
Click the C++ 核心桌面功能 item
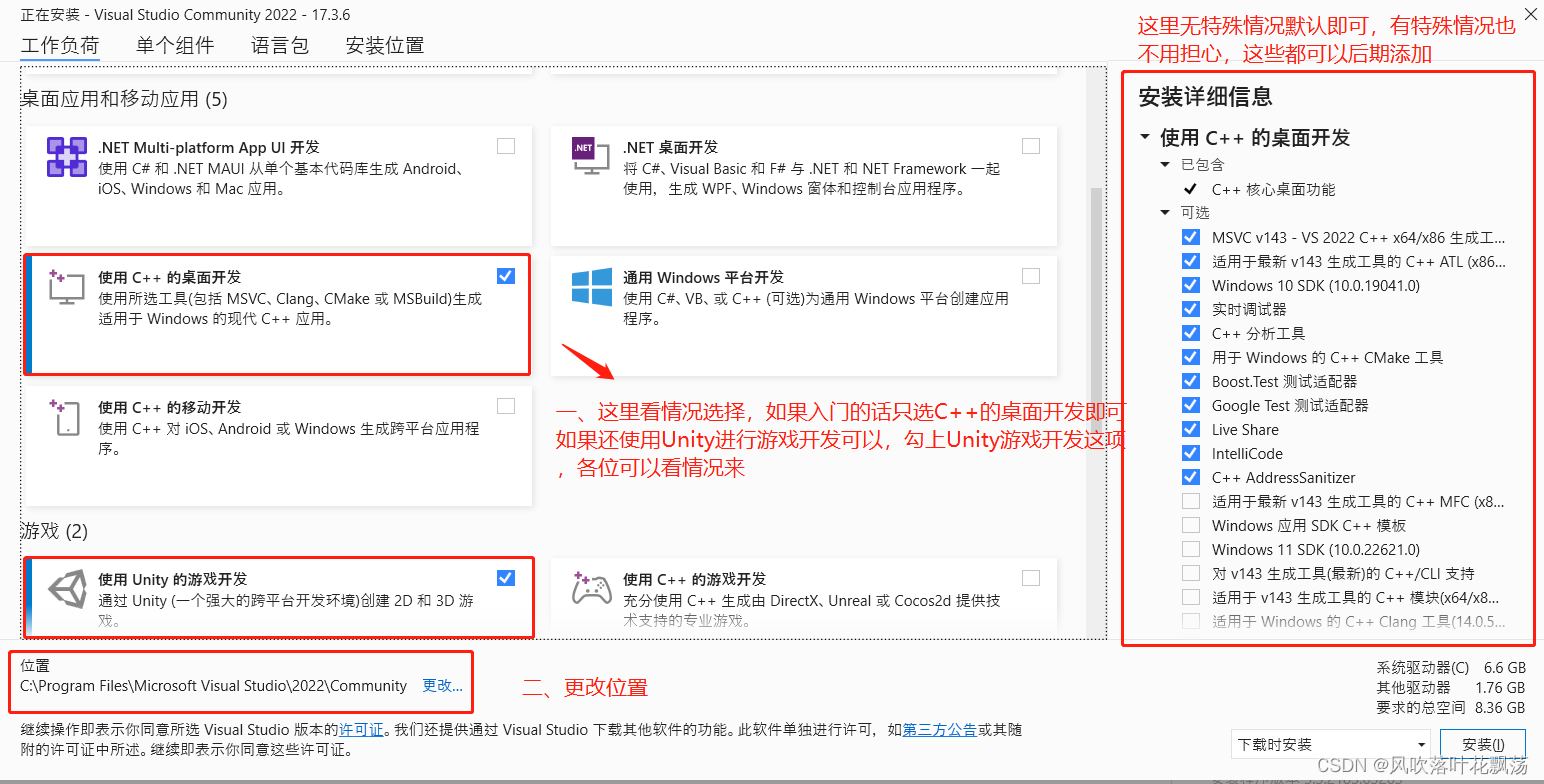point(1273,189)
